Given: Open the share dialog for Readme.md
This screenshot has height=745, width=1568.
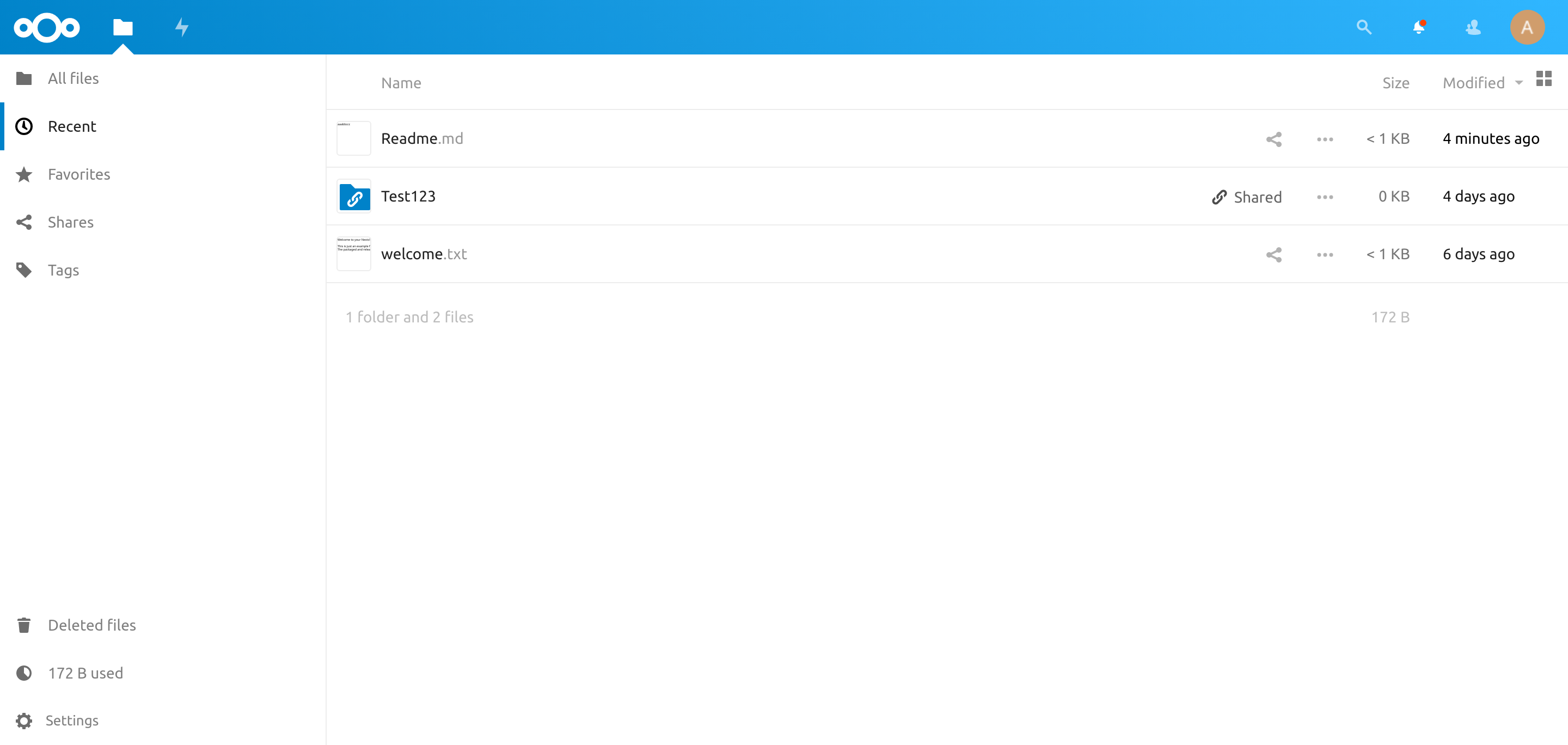Looking at the screenshot, I should pyautogui.click(x=1274, y=138).
